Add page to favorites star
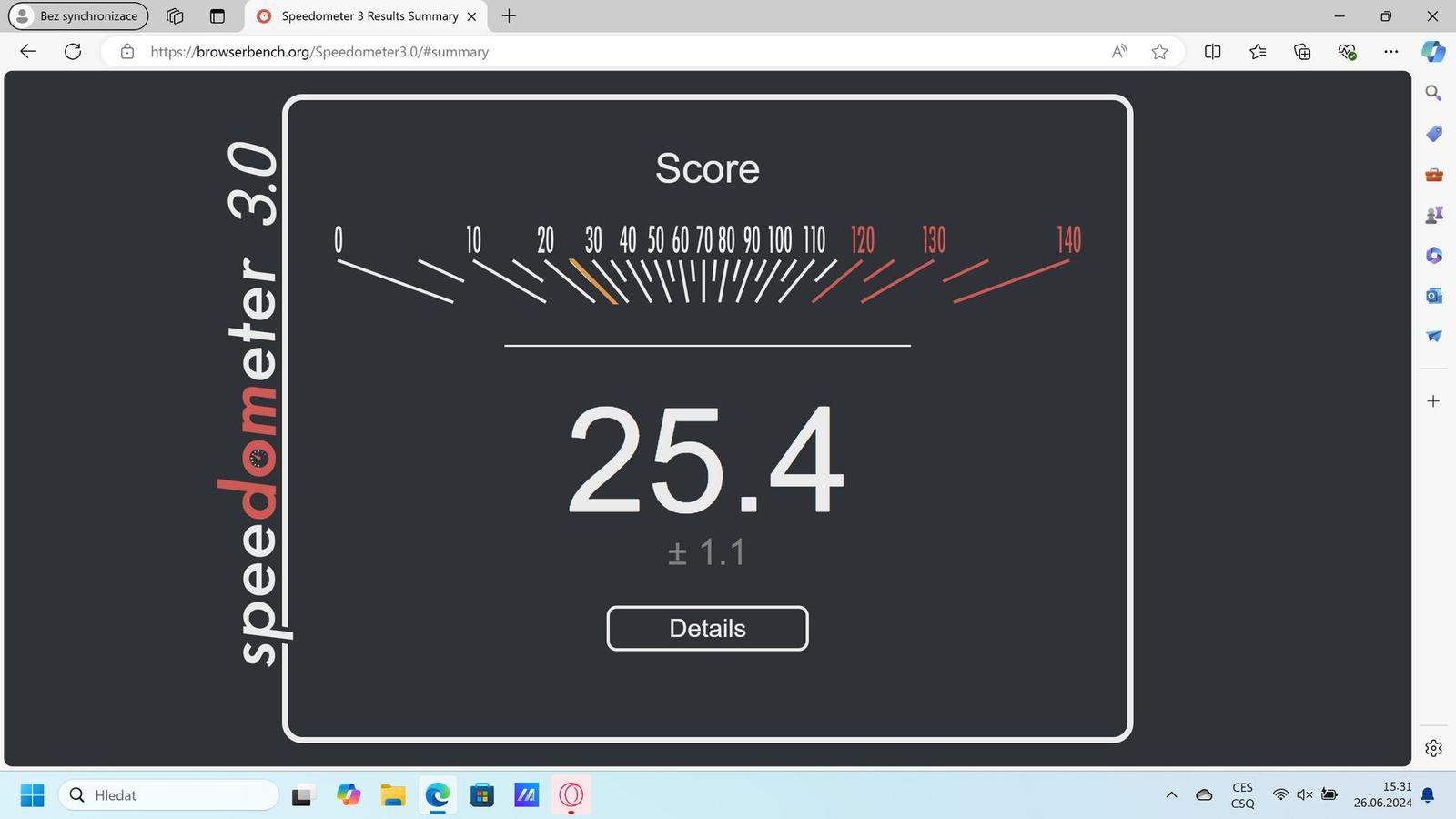 pyautogui.click(x=1159, y=52)
